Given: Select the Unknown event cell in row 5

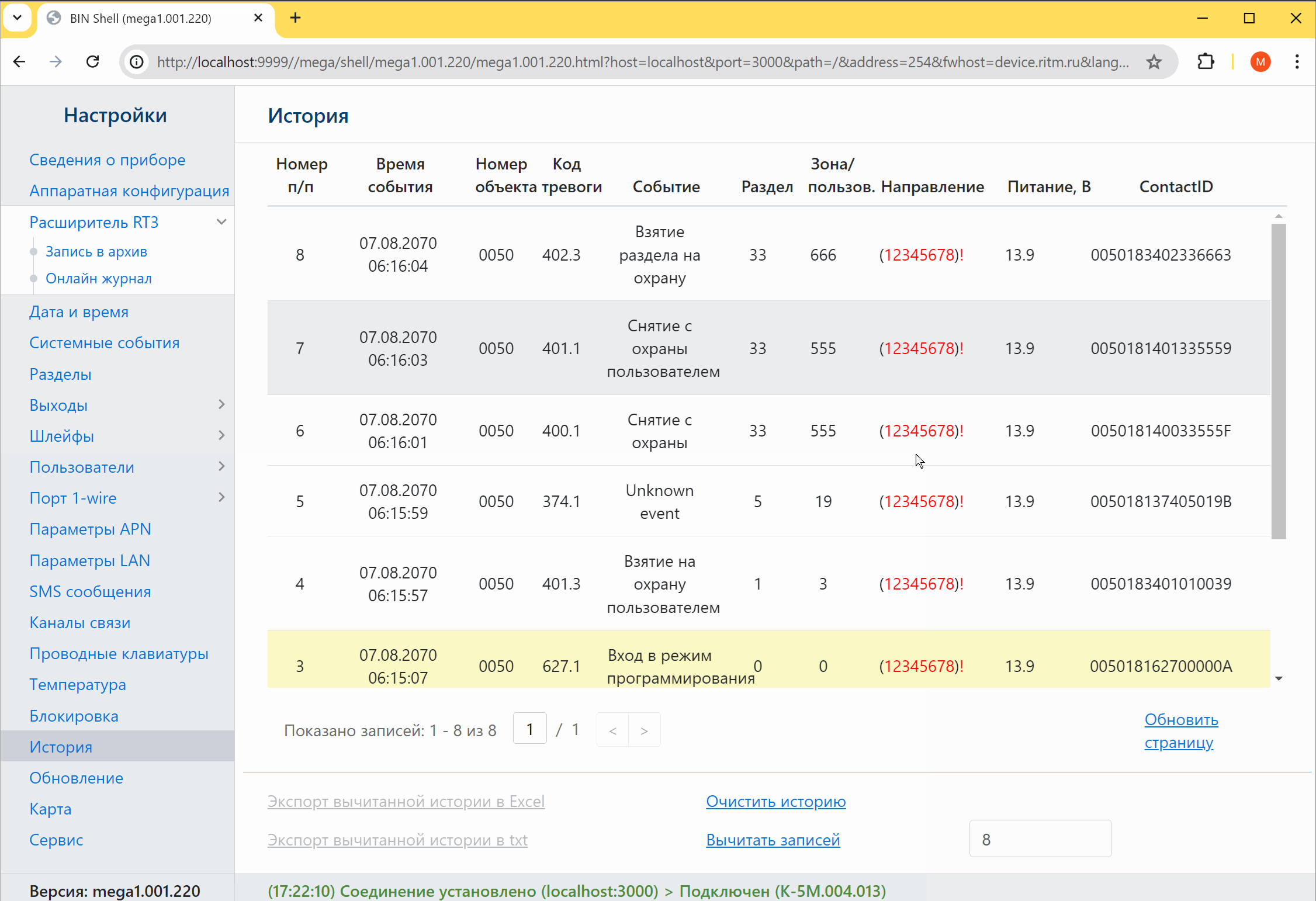Looking at the screenshot, I should coord(660,501).
